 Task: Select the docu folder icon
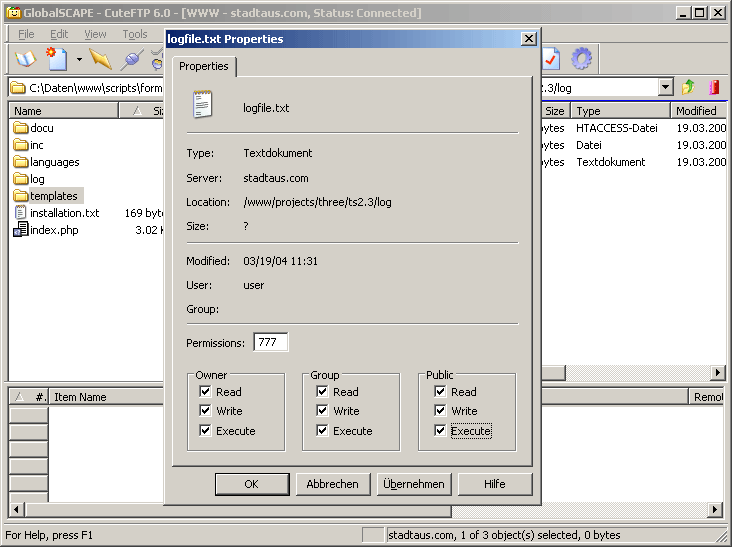coord(21,127)
